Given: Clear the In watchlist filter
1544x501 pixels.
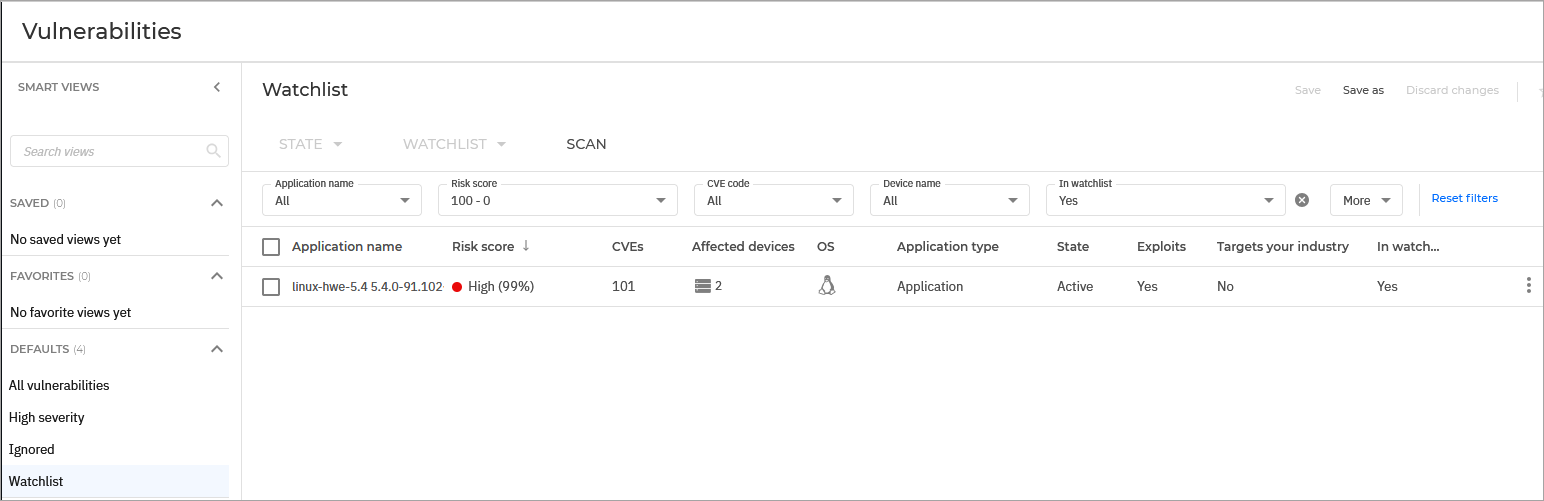Looking at the screenshot, I should 1302,200.
